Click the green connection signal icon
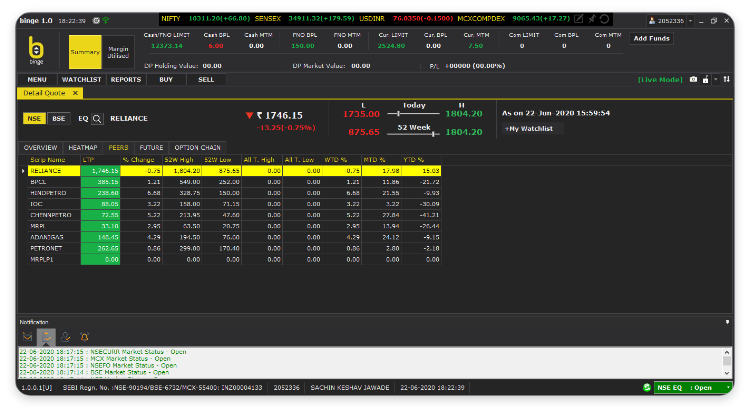750x414 pixels. point(106,21)
